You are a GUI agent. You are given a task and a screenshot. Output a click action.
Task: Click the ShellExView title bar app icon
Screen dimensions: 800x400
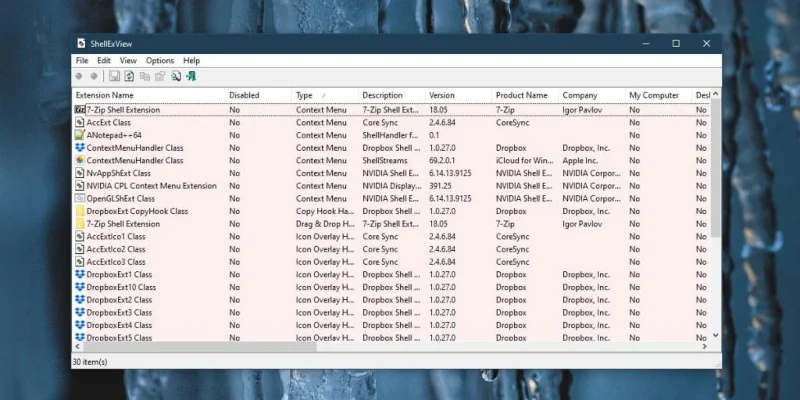coord(81,44)
